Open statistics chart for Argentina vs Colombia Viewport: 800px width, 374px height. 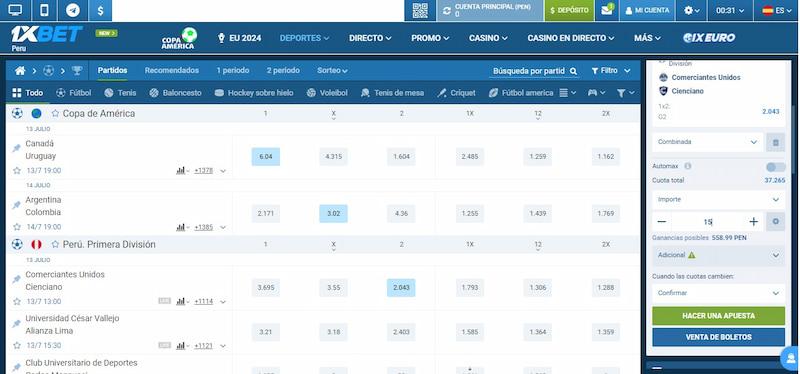[x=182, y=227]
